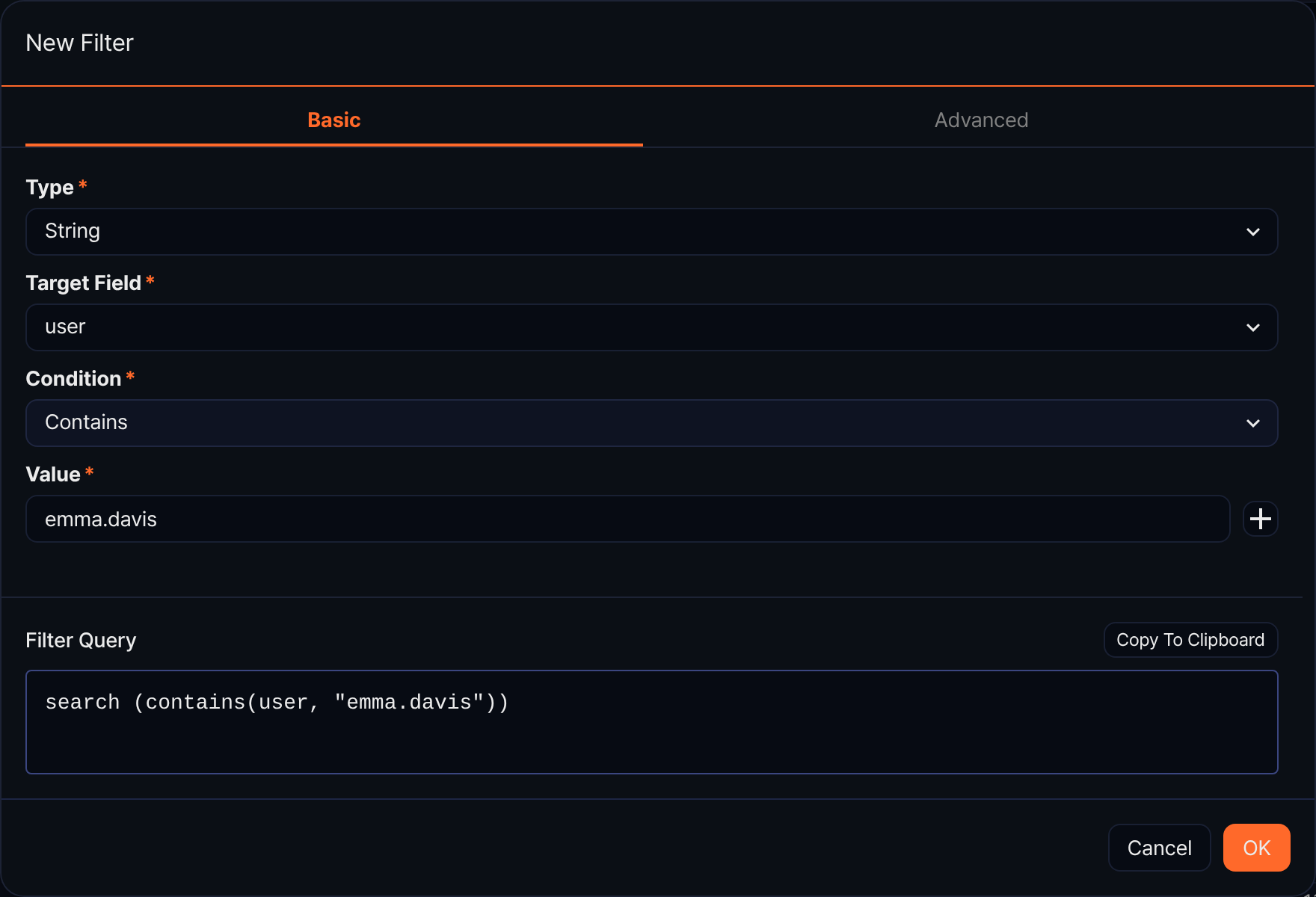Viewport: 1316px width, 897px height.
Task: Click the Condition label
Action: 73,379
